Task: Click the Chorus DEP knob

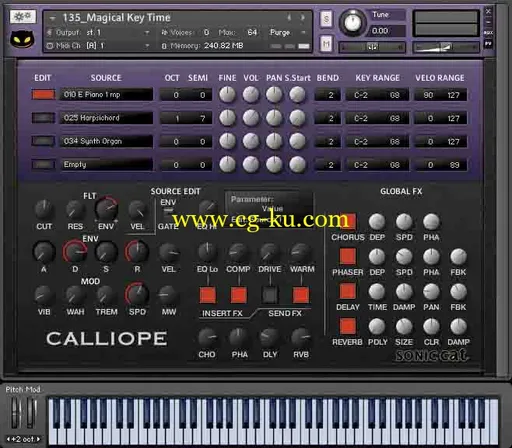Action: tap(377, 222)
